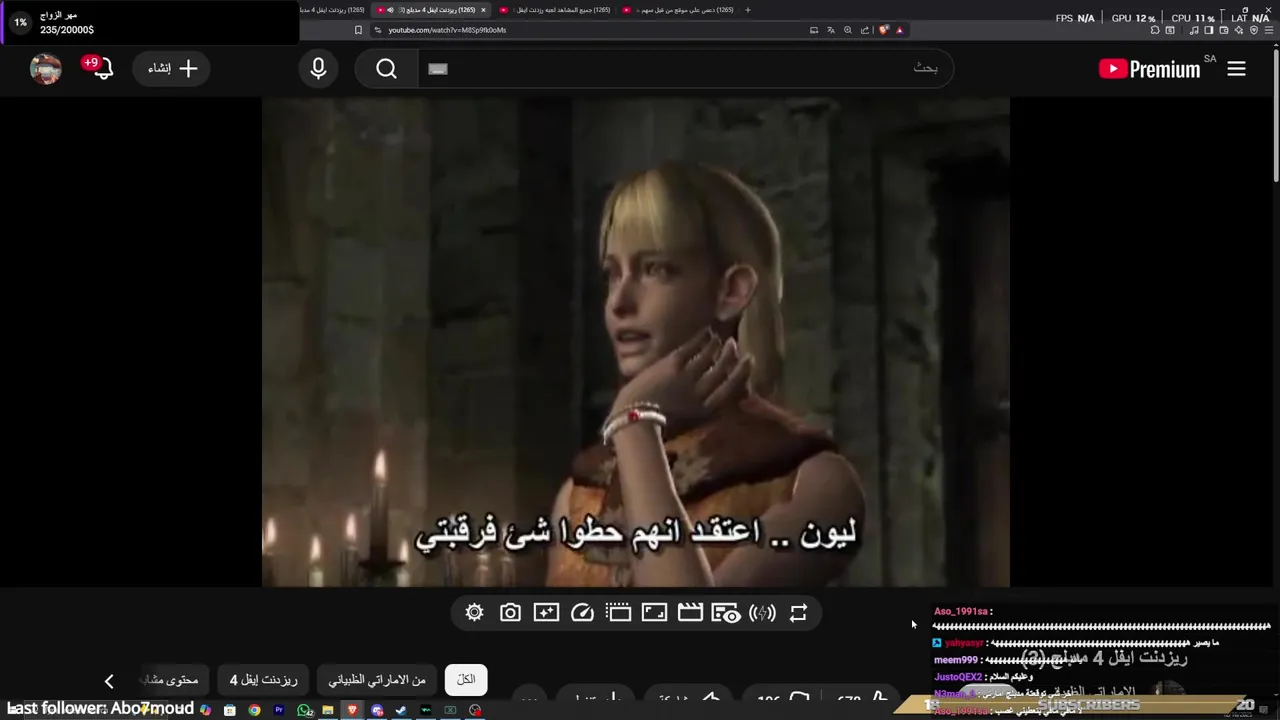The height and width of the screenshot is (720, 1280).
Task: Click the browser address bar URL
Action: click(447, 30)
